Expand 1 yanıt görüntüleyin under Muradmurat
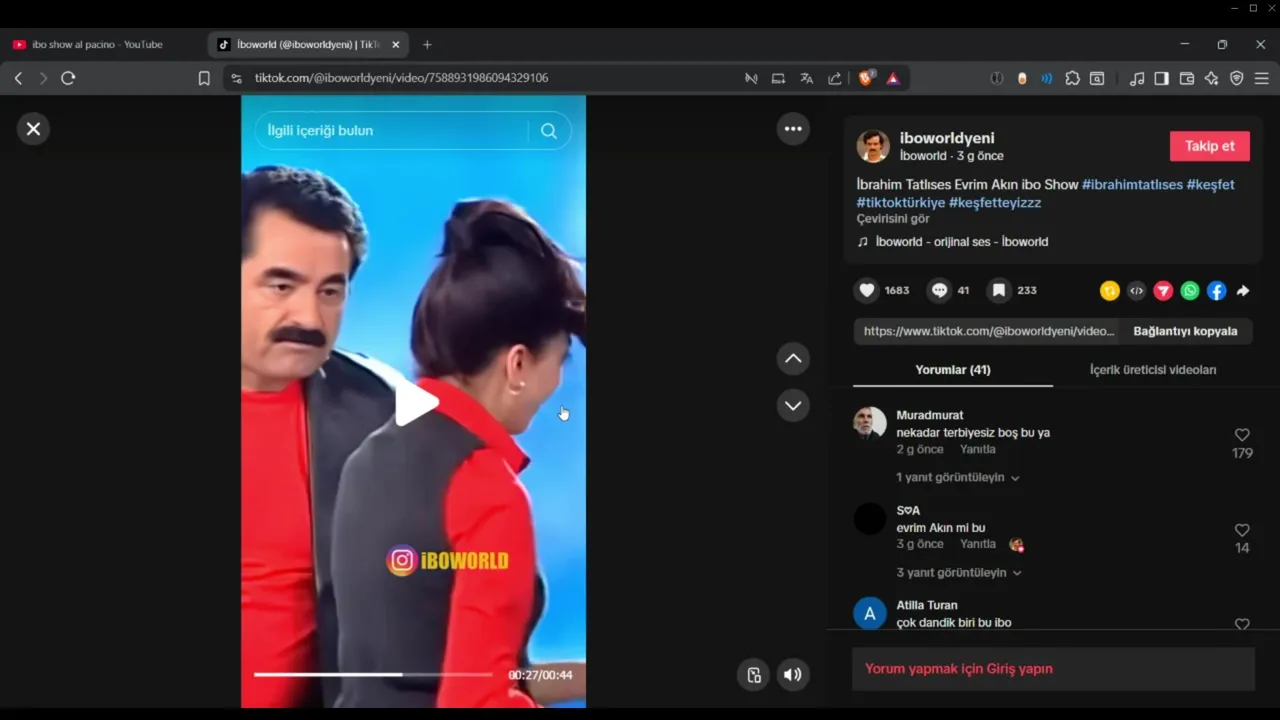Screen dimensions: 1280x720 pos(957,478)
